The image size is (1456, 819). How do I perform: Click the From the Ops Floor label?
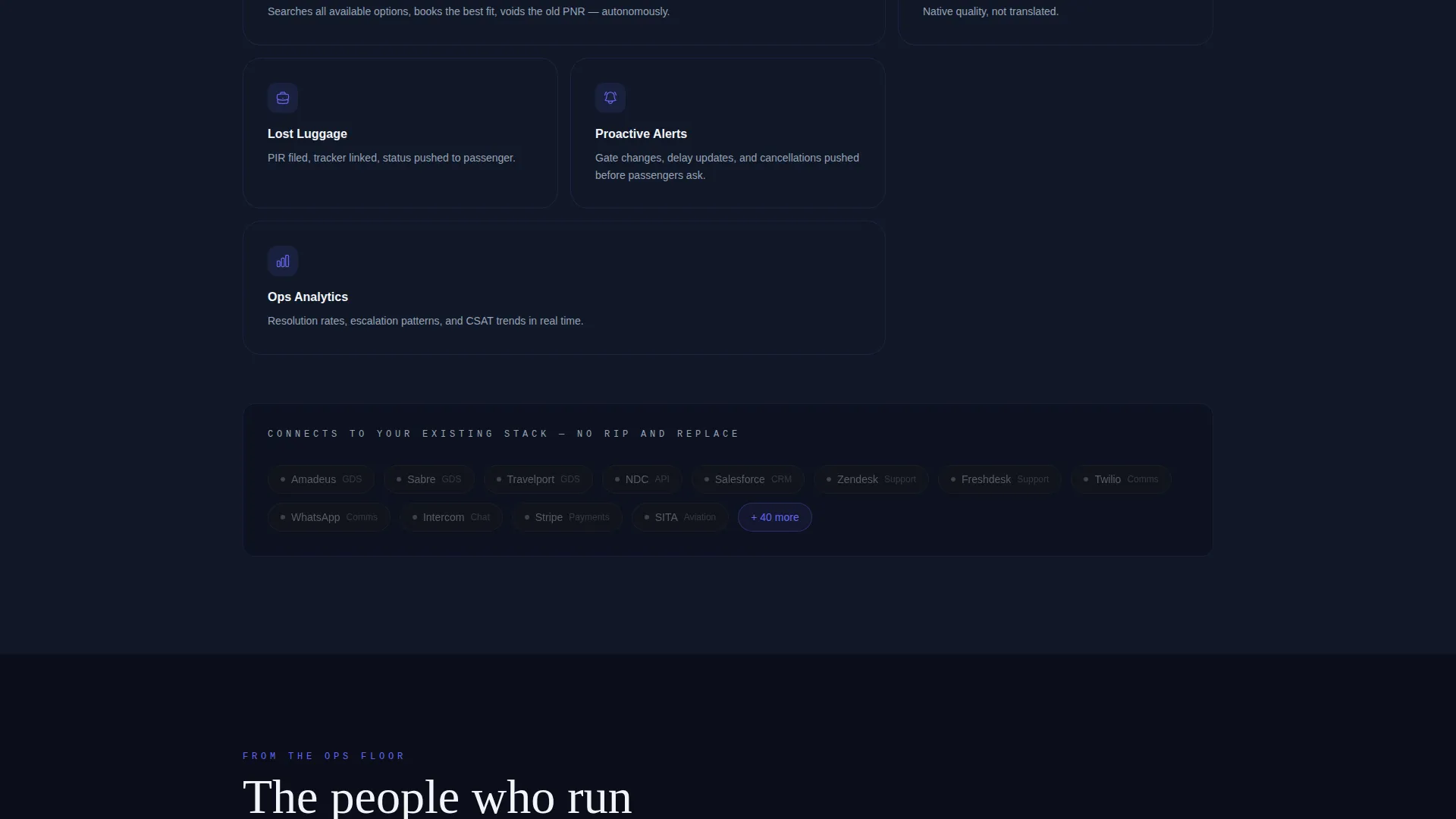[324, 756]
